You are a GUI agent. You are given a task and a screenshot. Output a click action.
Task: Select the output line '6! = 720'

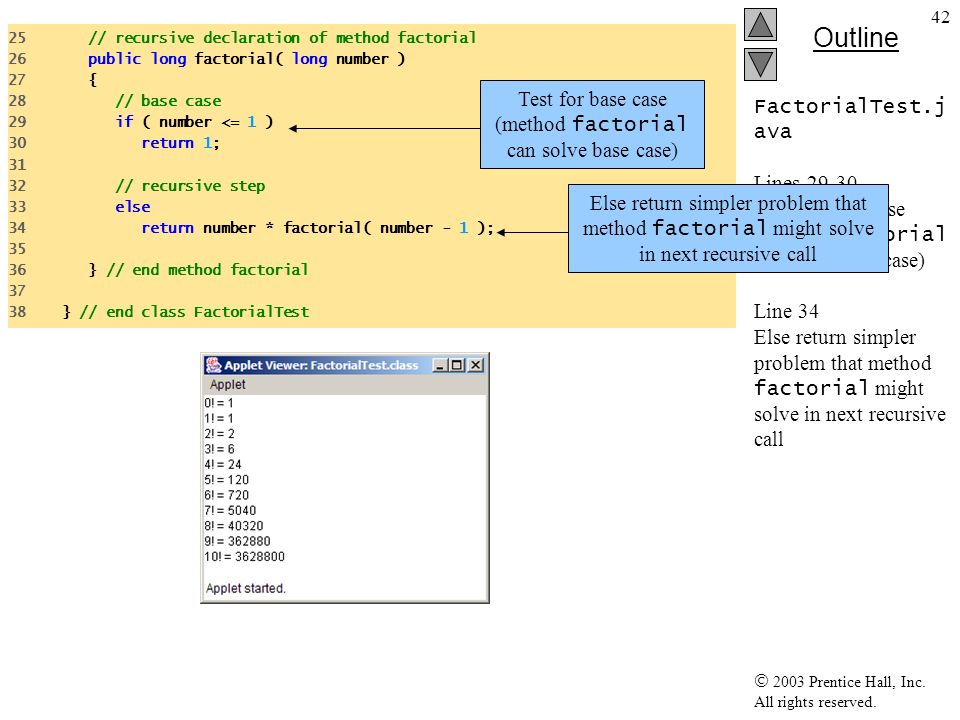pos(227,495)
